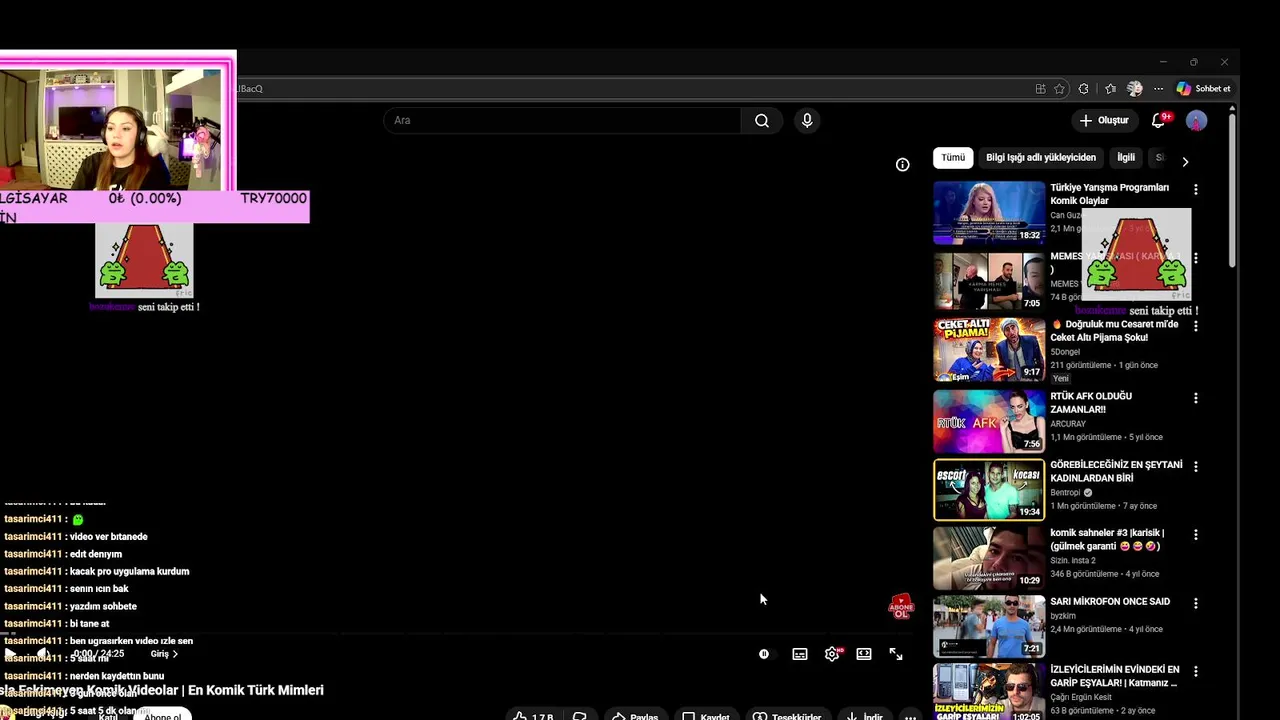
Task: Click the Kaydet save button
Action: (705, 716)
